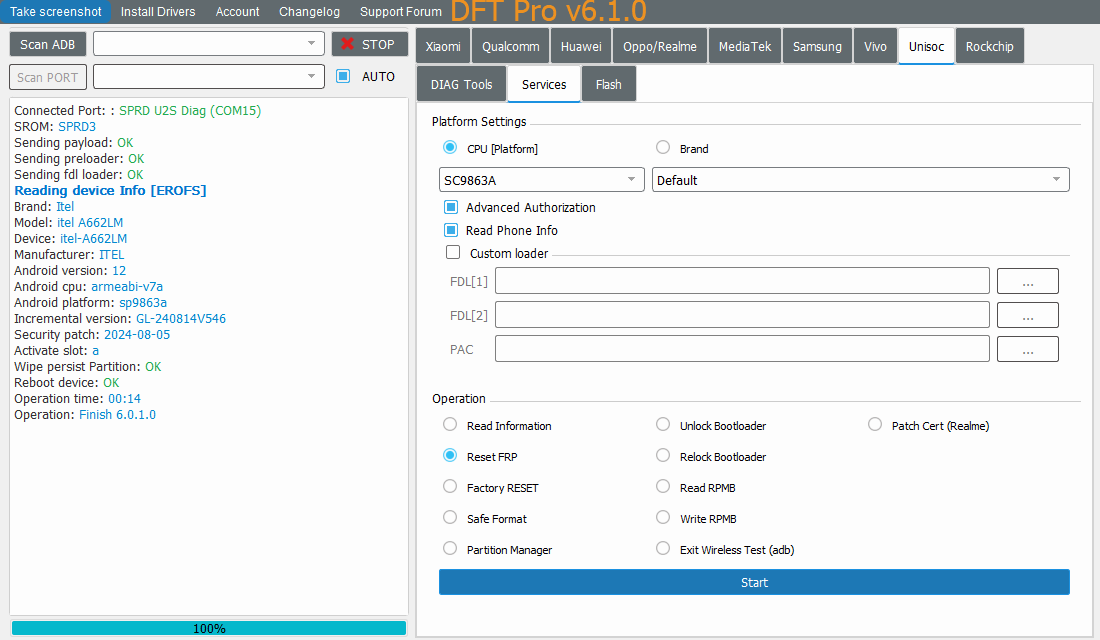Browse for FDL[2] loader file

click(x=1027, y=315)
